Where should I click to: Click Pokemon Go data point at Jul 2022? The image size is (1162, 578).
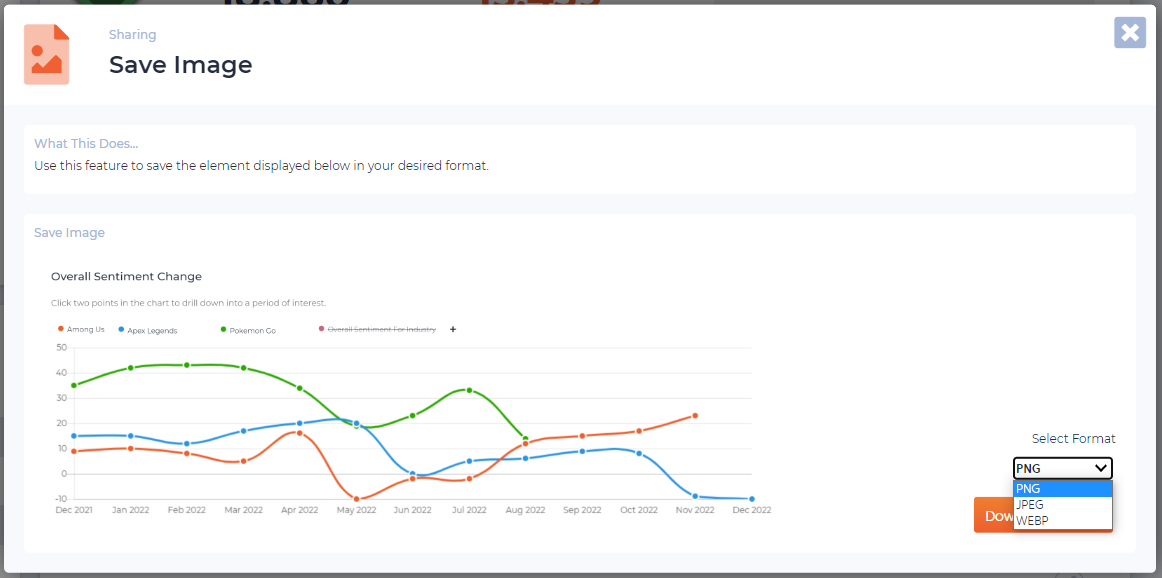click(469, 390)
